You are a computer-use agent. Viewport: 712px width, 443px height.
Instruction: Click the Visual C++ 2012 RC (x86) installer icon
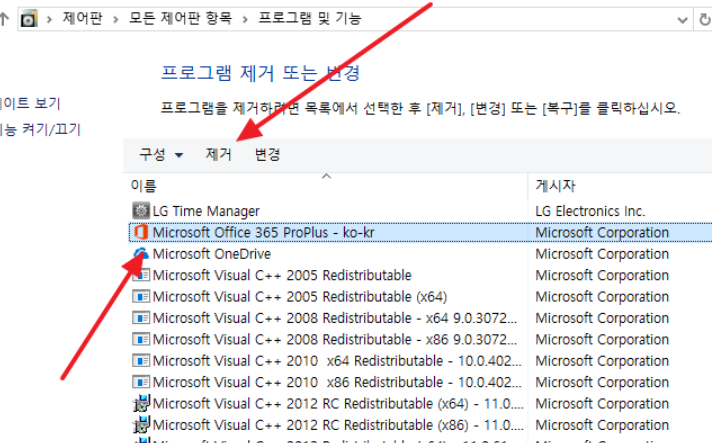coord(141,424)
